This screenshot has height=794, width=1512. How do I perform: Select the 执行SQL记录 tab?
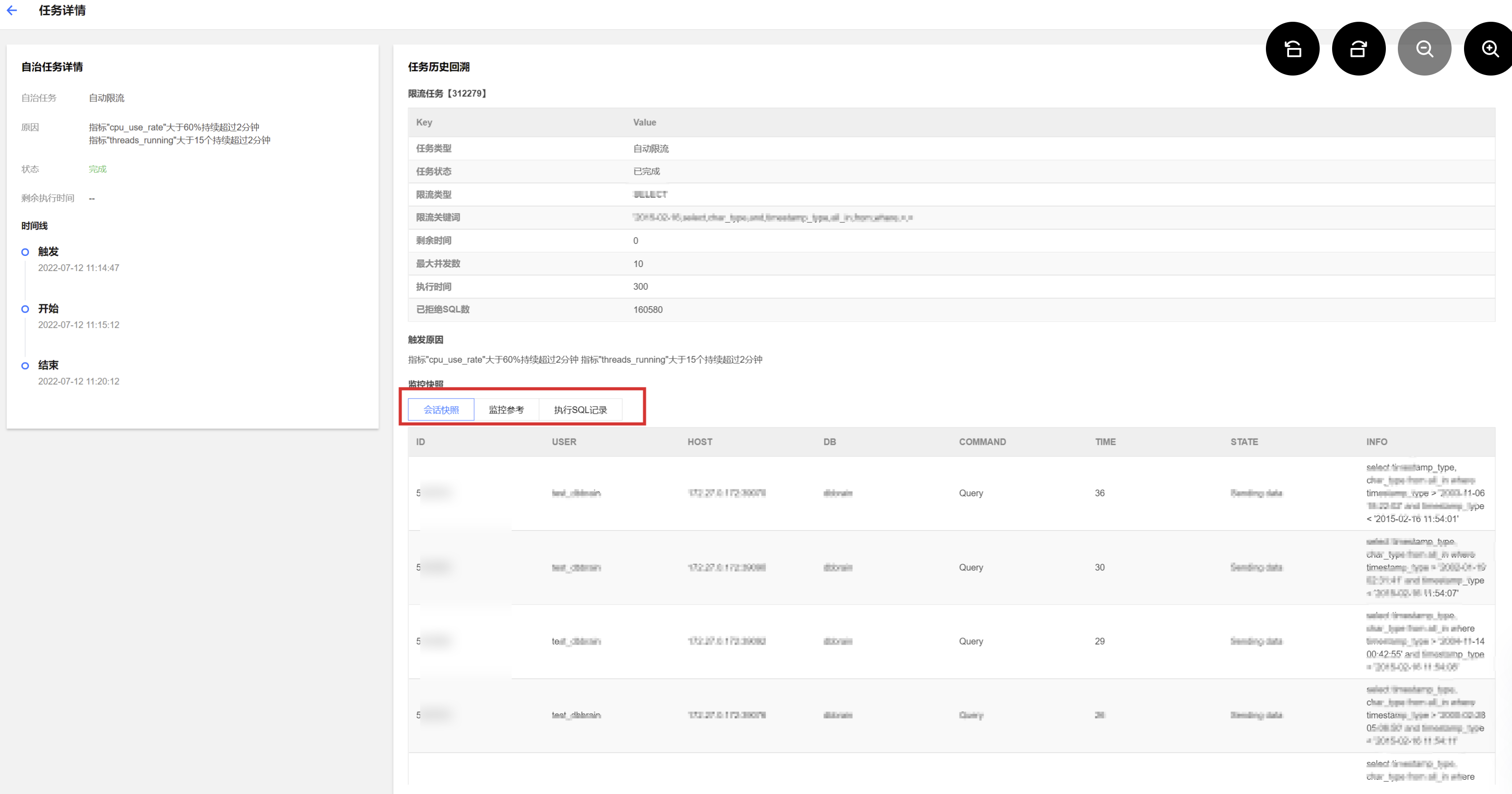coord(580,409)
